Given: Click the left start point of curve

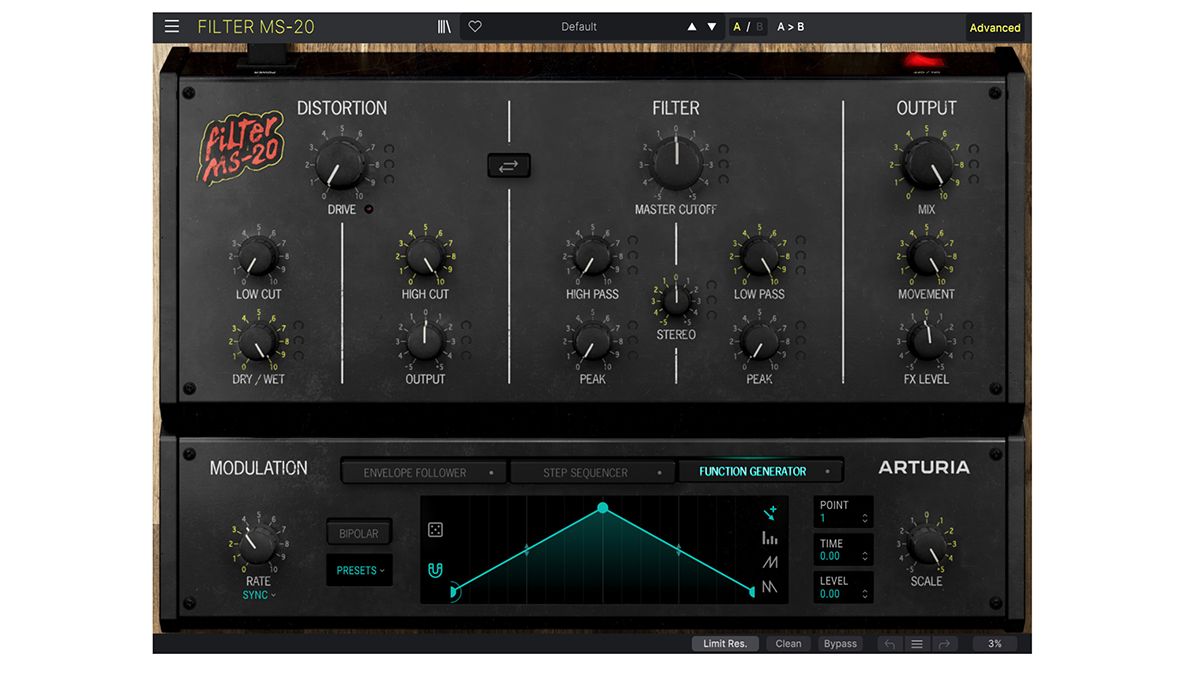Looking at the screenshot, I should click(455, 593).
